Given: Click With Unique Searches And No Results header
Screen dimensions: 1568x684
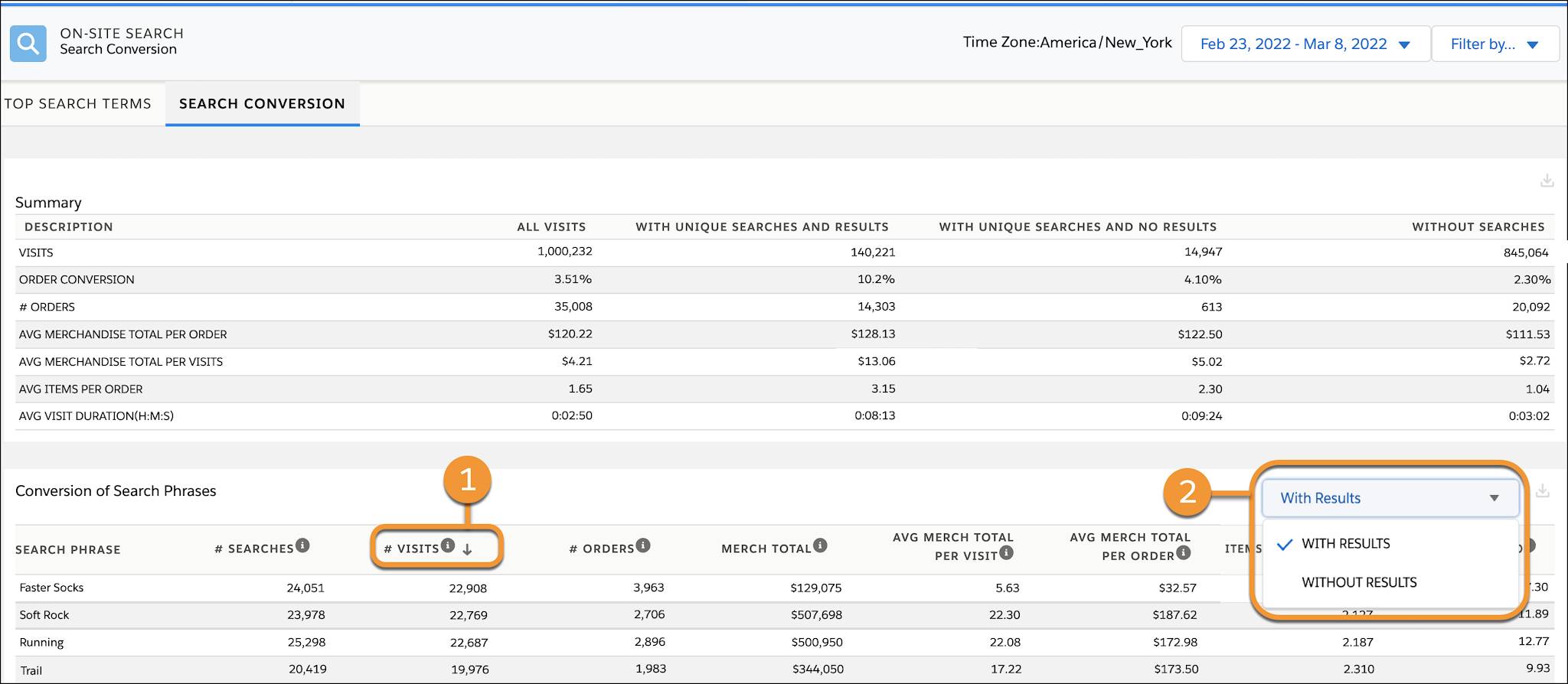Looking at the screenshot, I should [1078, 227].
